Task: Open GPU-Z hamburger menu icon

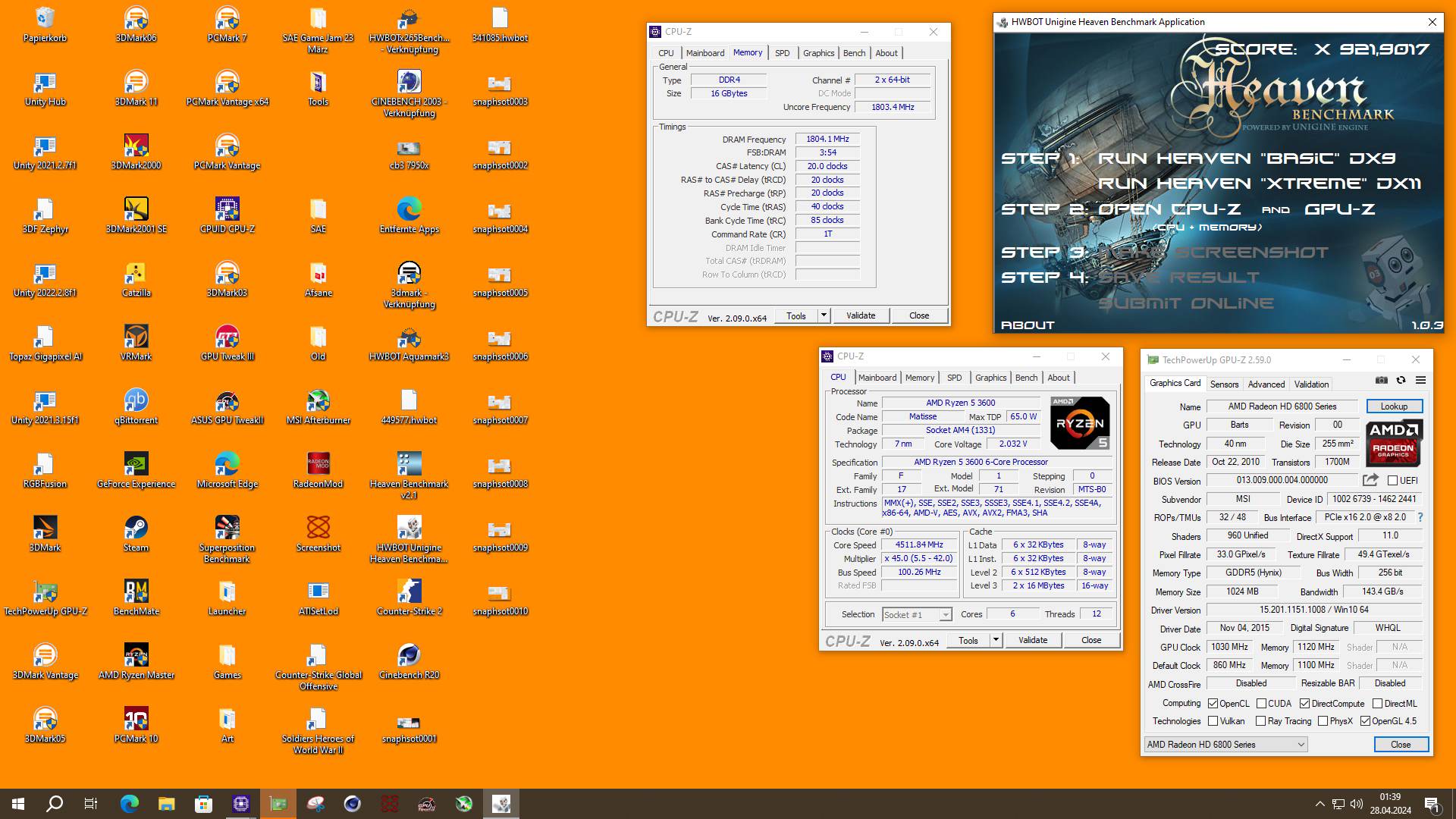Action: (x=1420, y=380)
